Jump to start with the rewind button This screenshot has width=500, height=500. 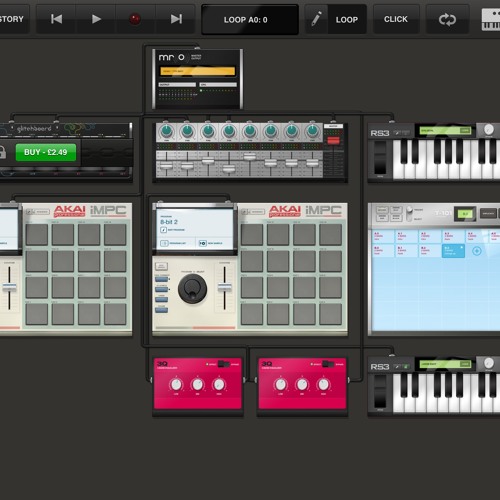tap(56, 19)
